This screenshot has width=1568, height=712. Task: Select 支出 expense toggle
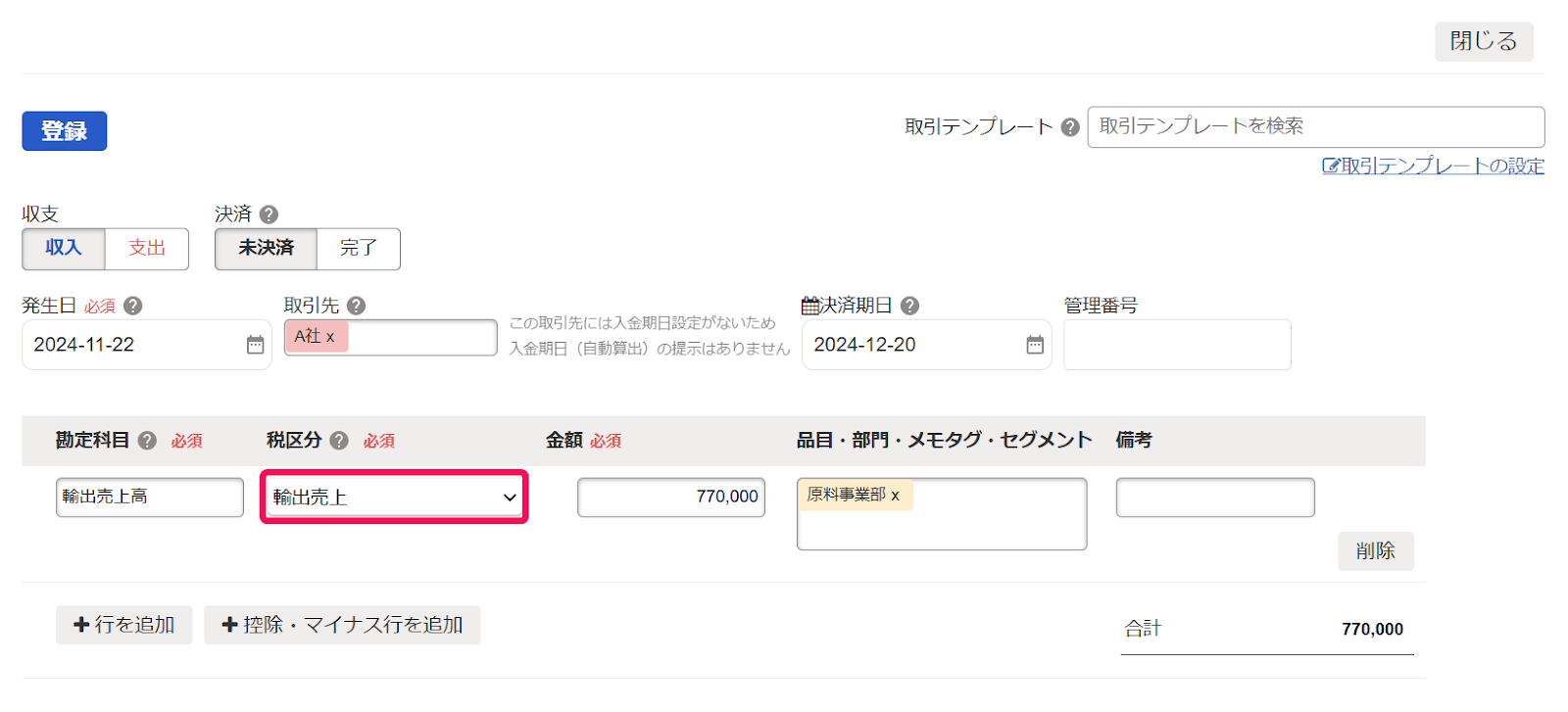tap(147, 249)
